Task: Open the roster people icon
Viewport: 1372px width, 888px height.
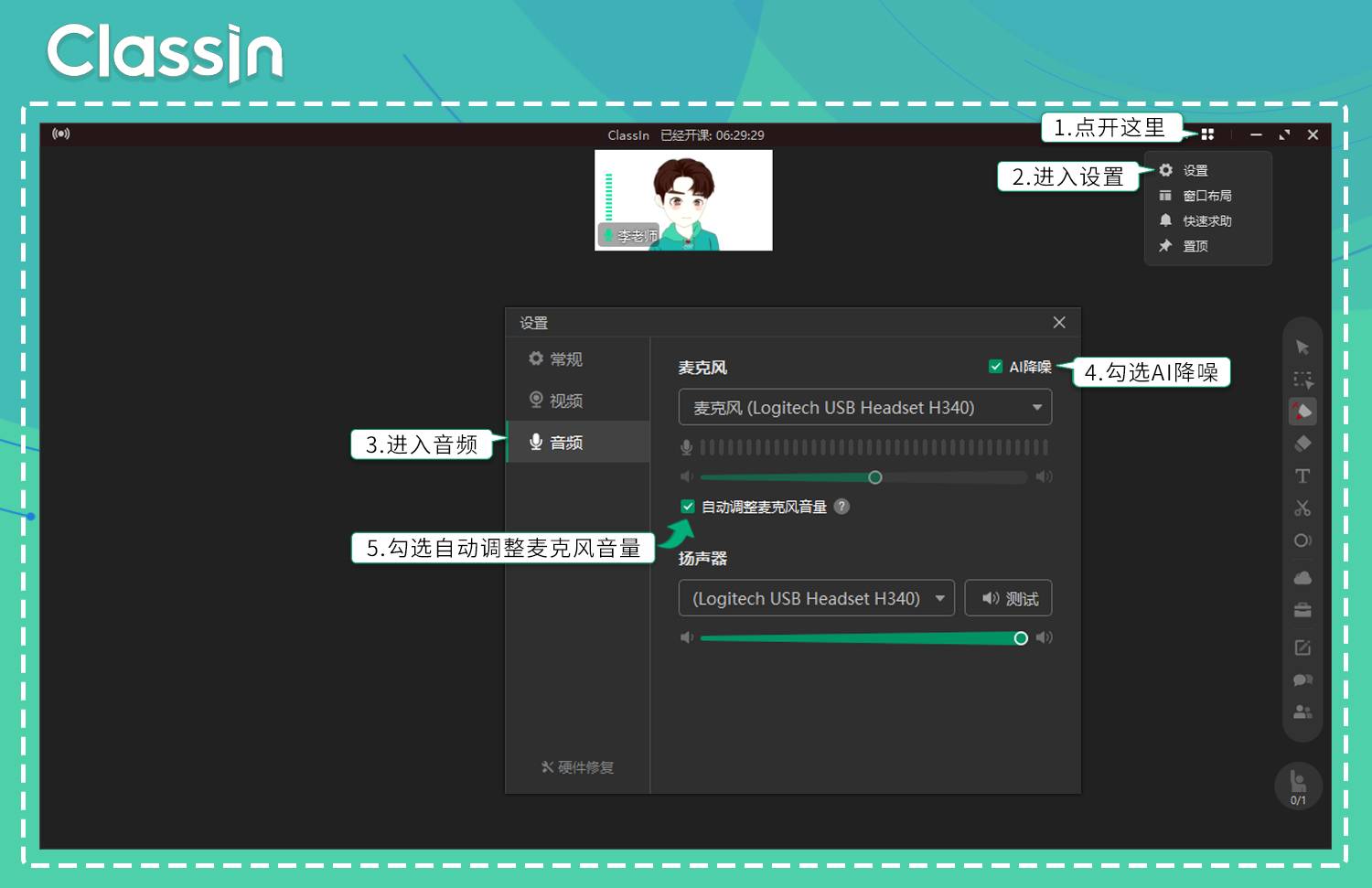Action: [x=1302, y=711]
